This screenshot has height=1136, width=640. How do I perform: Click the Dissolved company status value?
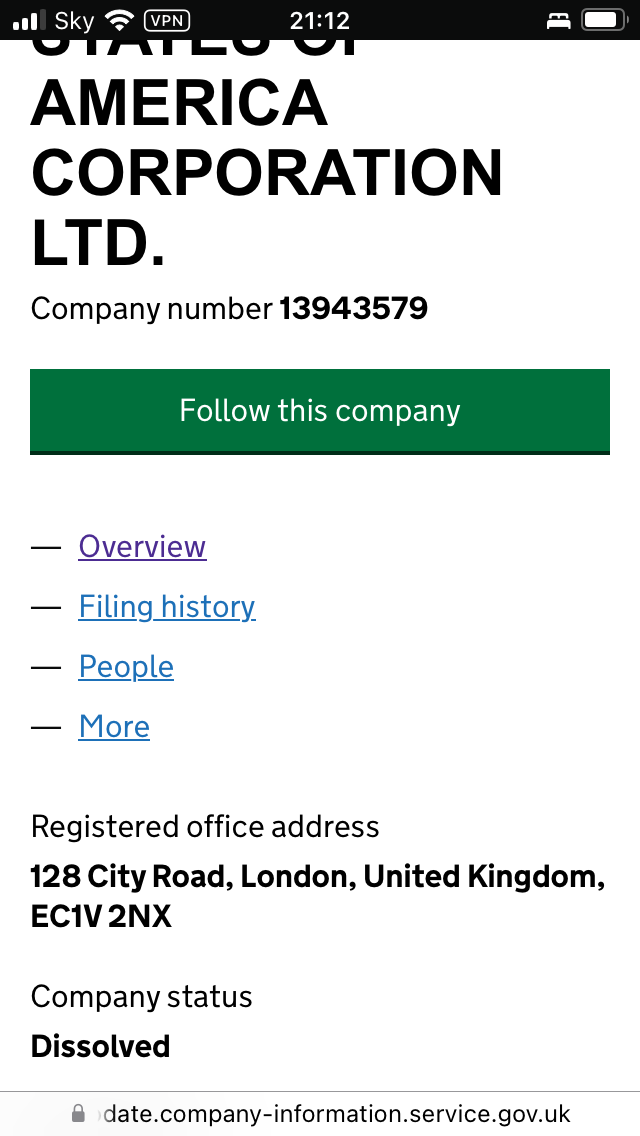tap(100, 1047)
